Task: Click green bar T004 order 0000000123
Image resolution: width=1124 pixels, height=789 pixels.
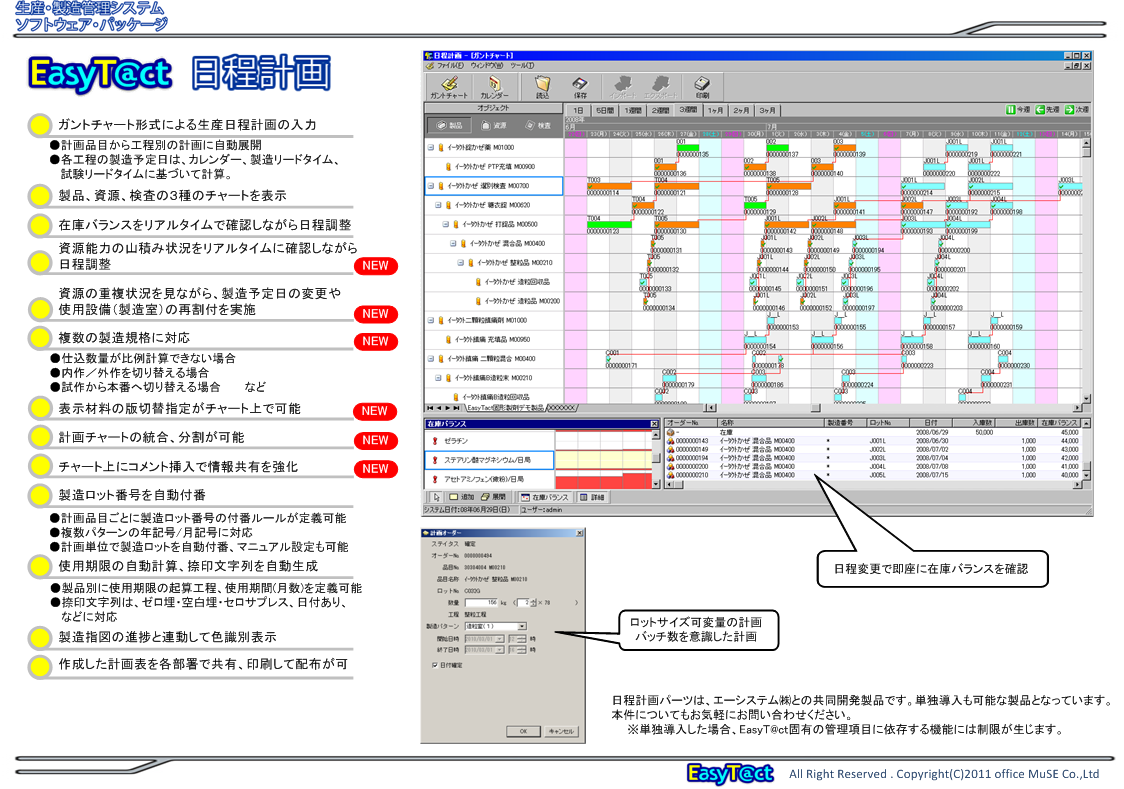Action: (609, 224)
